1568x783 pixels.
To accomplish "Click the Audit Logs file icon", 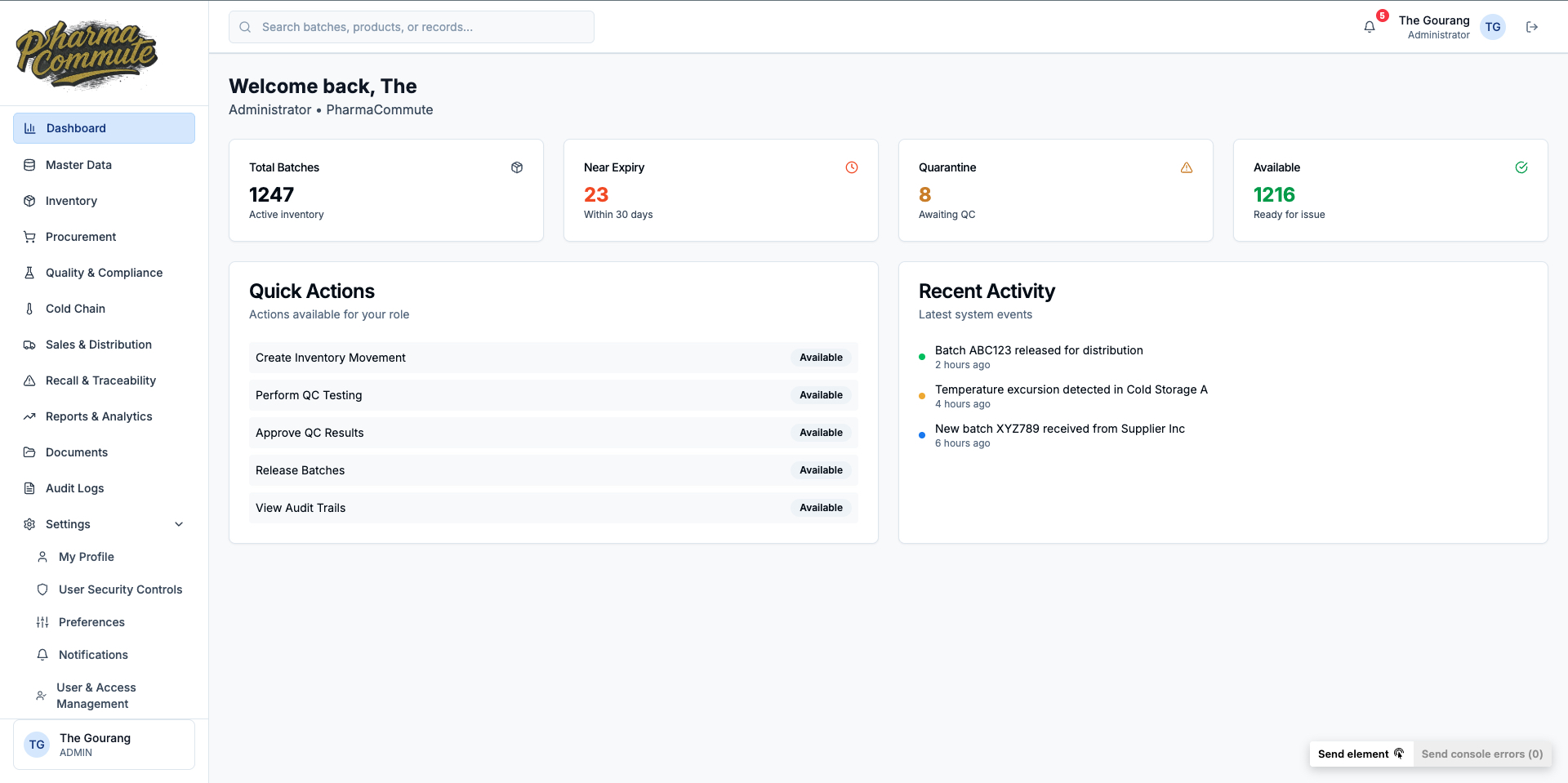I will pos(29,488).
